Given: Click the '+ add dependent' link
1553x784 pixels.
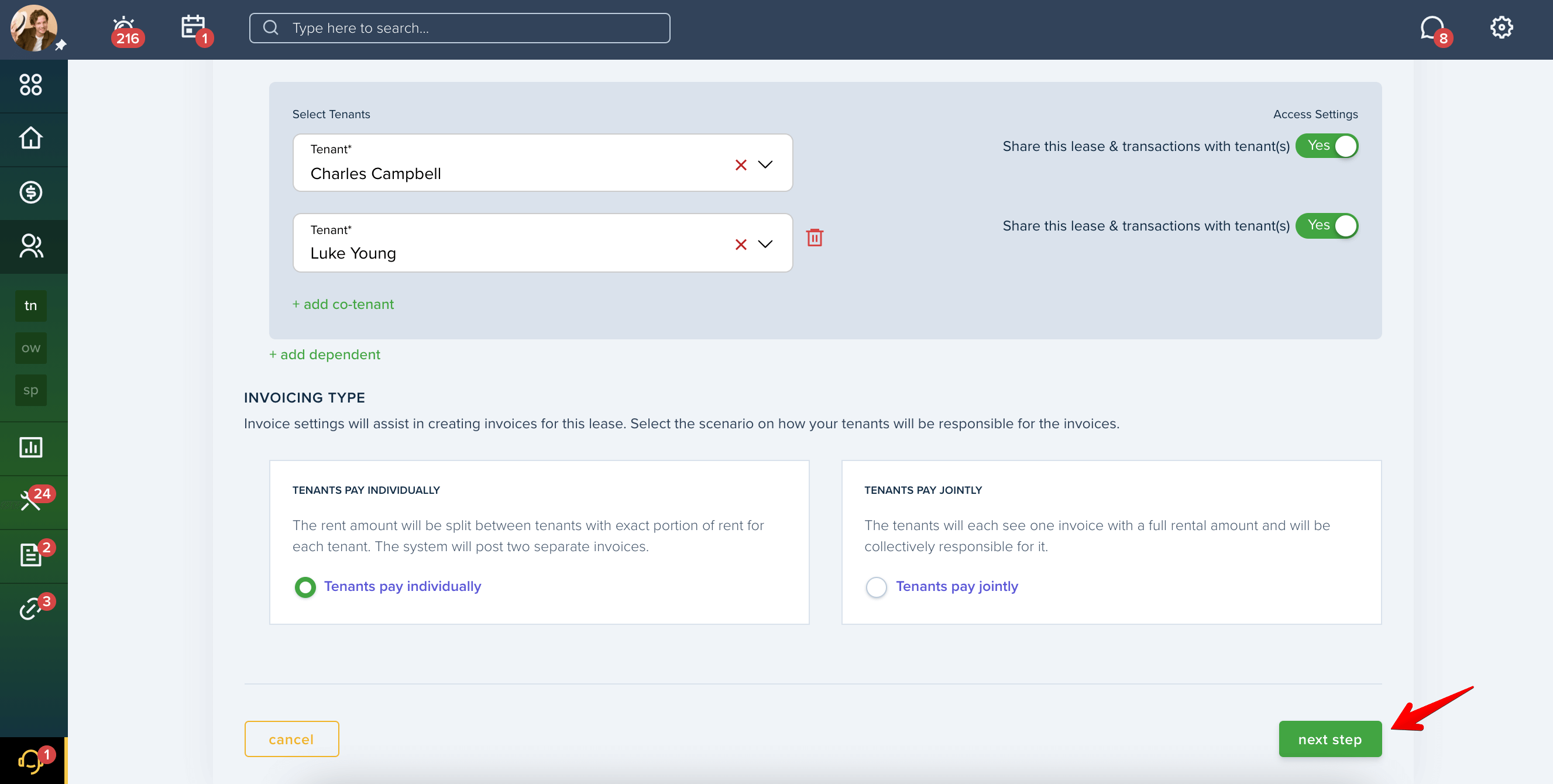Looking at the screenshot, I should (x=324, y=355).
